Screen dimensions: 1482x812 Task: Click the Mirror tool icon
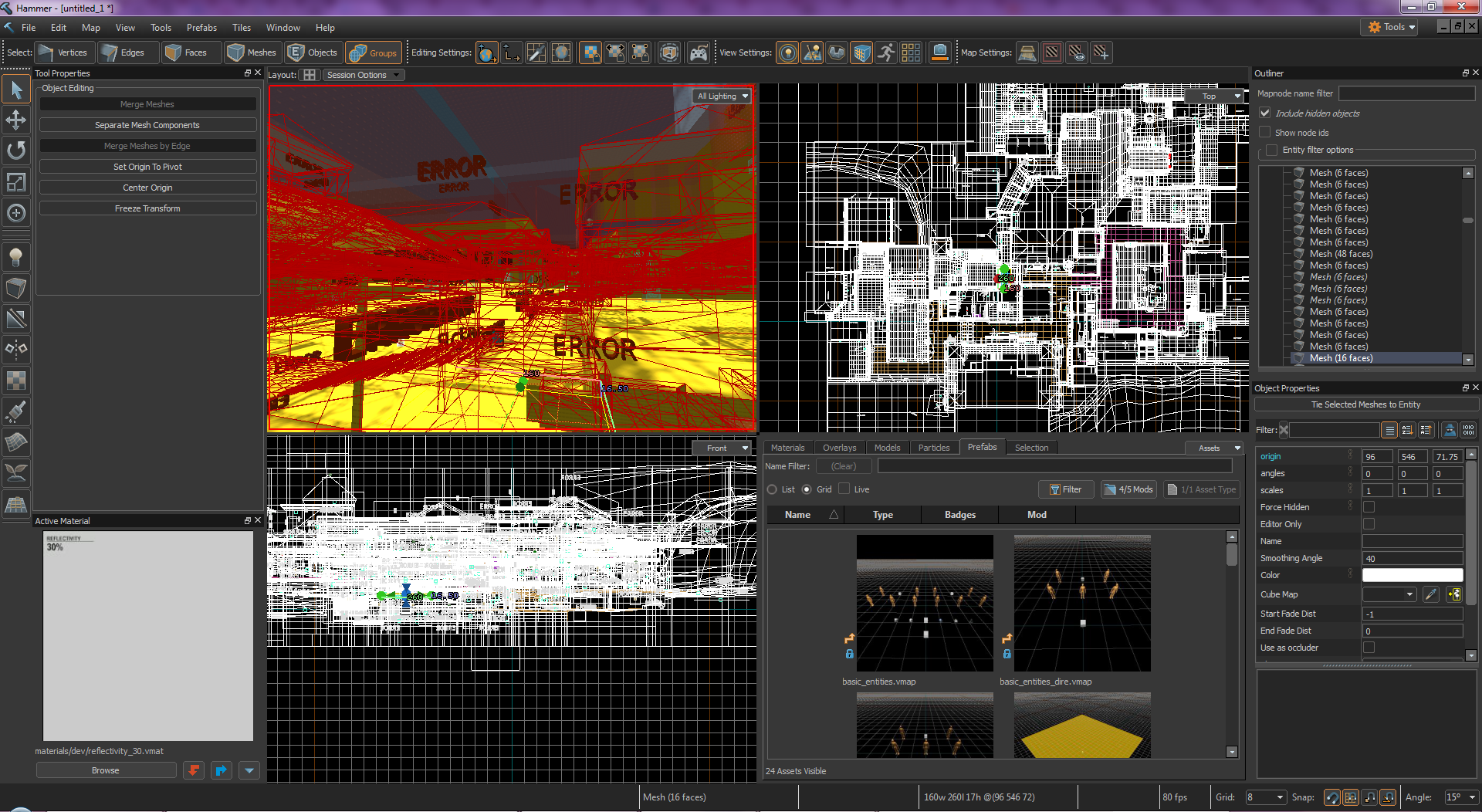[x=15, y=349]
